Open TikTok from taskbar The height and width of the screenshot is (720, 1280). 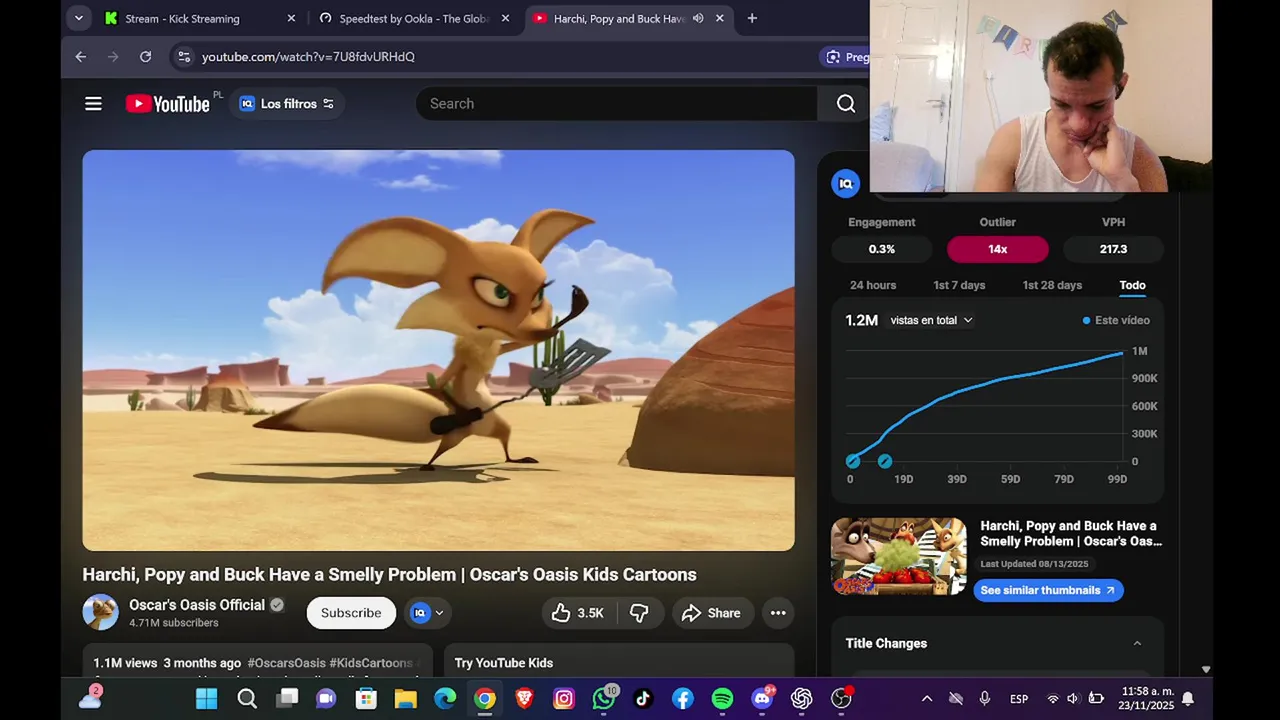(643, 698)
